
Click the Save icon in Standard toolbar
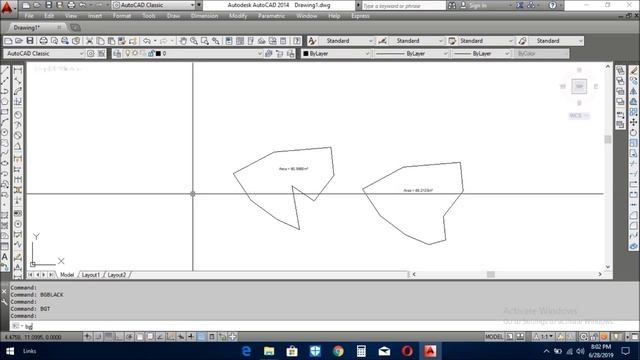pos(30,41)
